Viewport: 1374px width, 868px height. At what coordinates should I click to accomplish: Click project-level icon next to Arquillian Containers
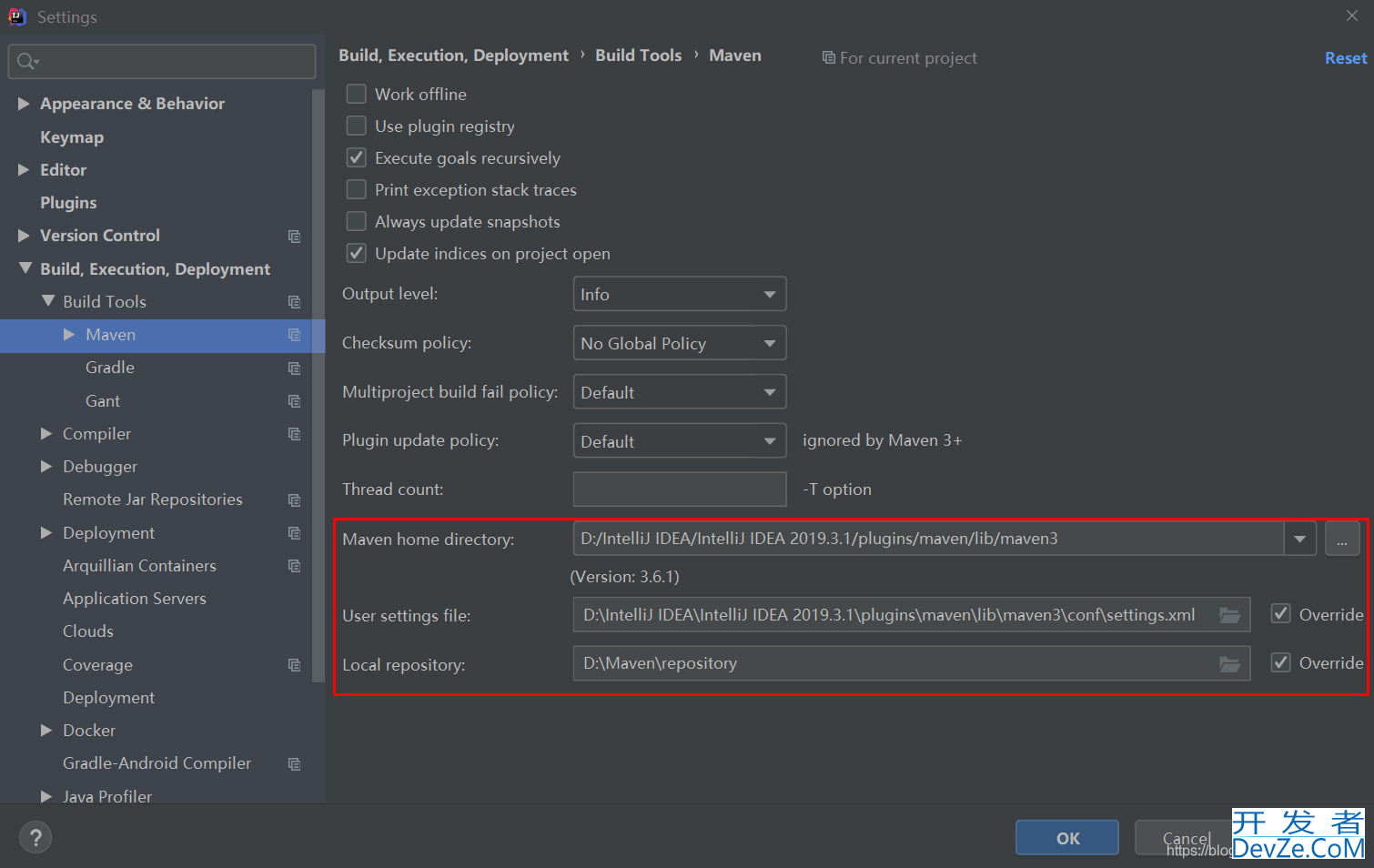(294, 566)
